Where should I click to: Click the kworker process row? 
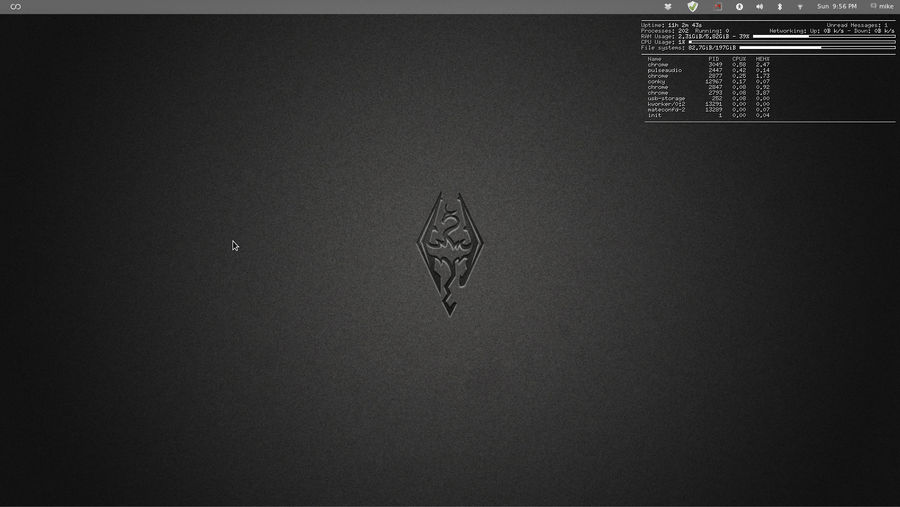(708, 104)
